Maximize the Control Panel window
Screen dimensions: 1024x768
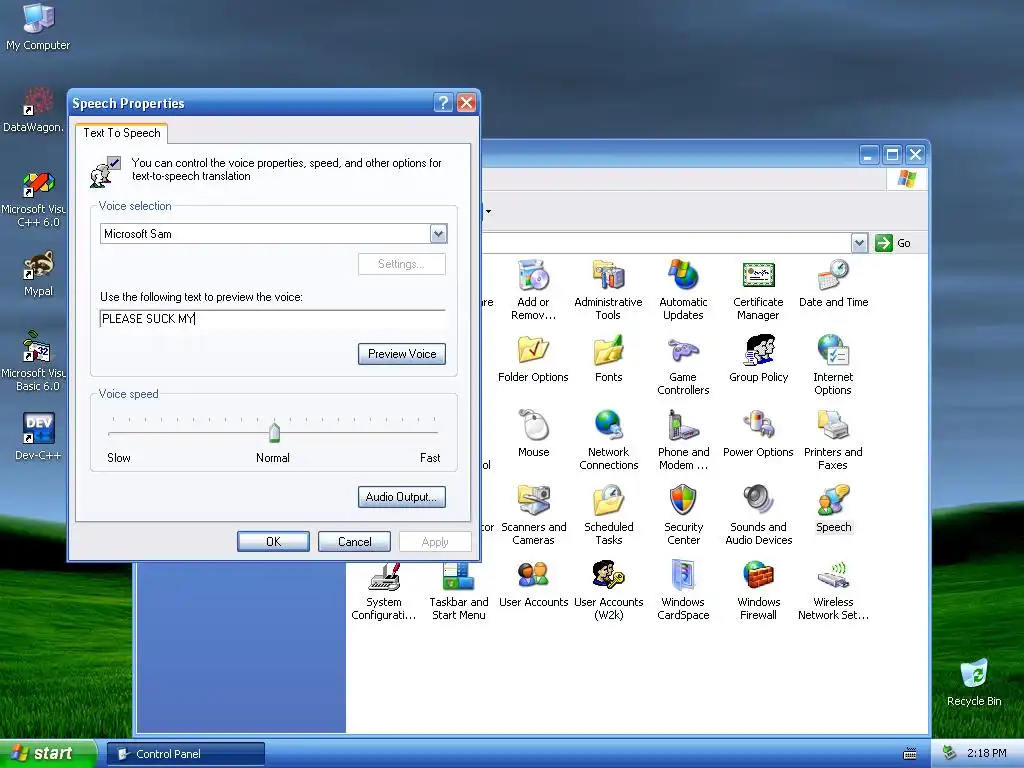(x=892, y=155)
